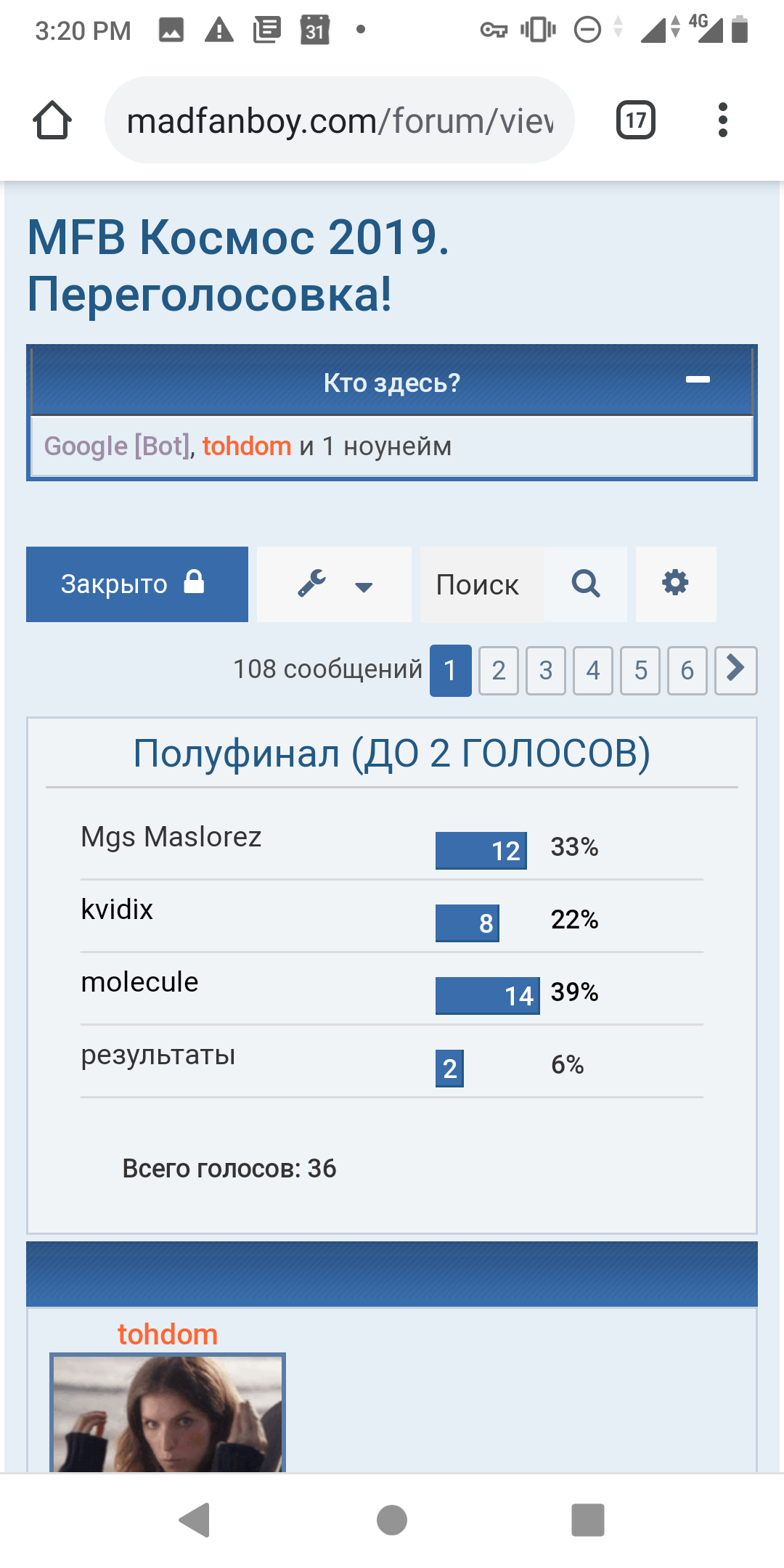
Task: Open tohdom's profile link in who's online
Action: click(x=247, y=446)
